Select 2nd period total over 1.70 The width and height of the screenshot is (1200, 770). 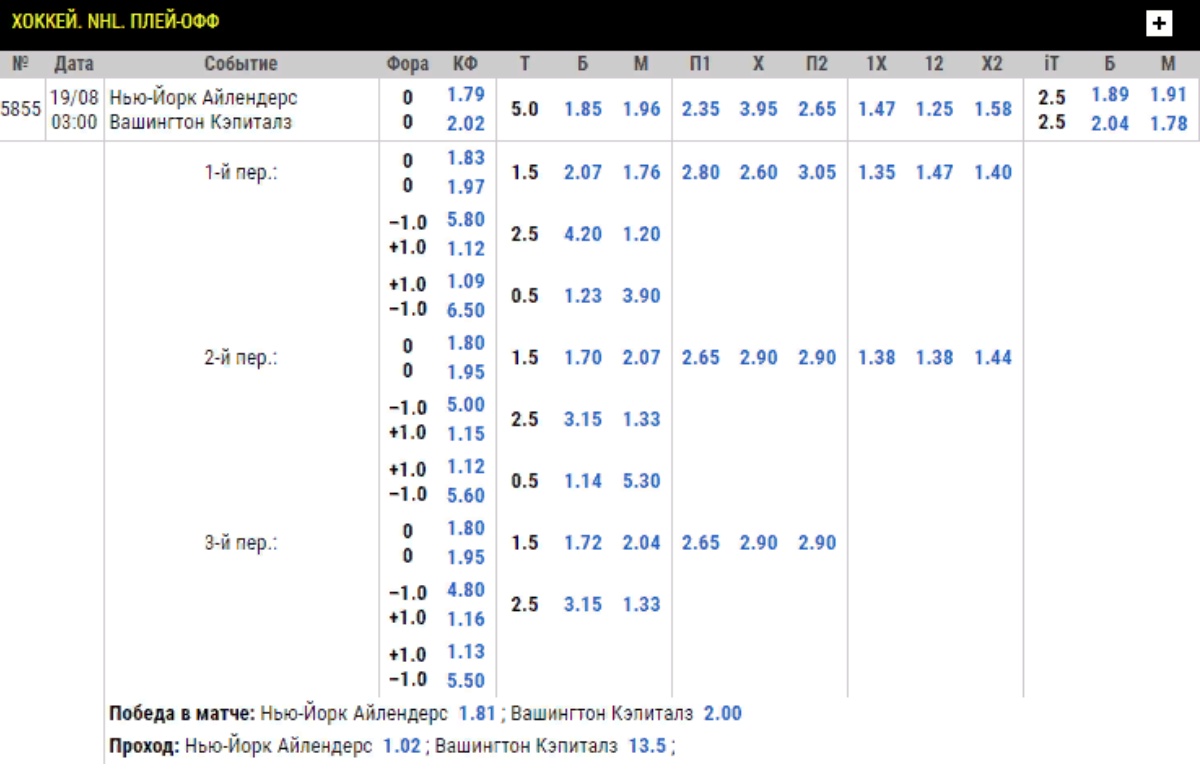(x=583, y=357)
